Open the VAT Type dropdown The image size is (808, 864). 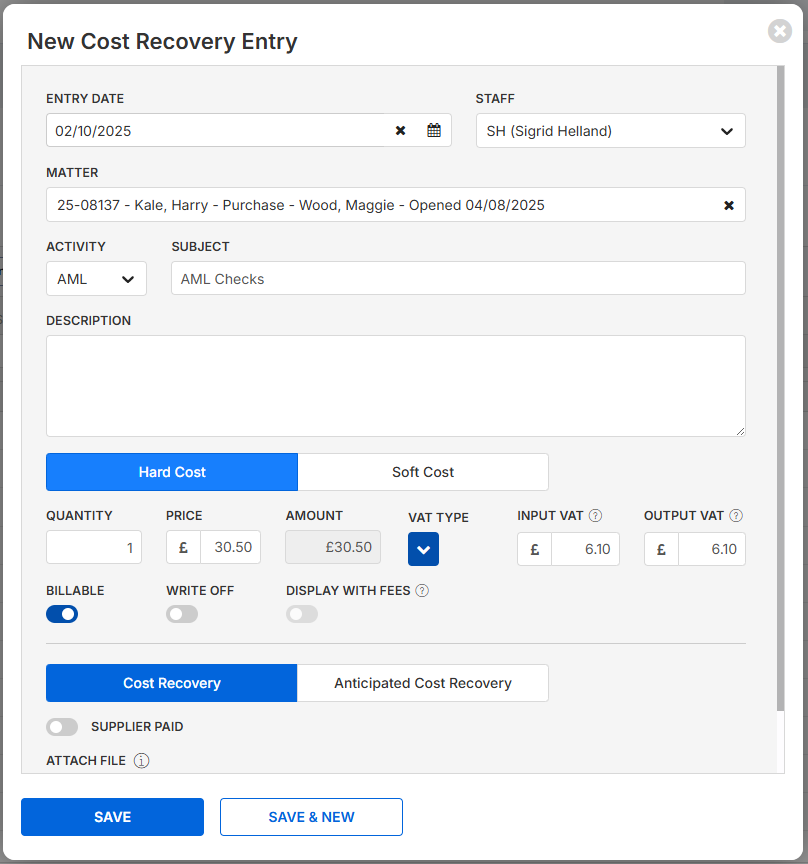click(x=423, y=549)
